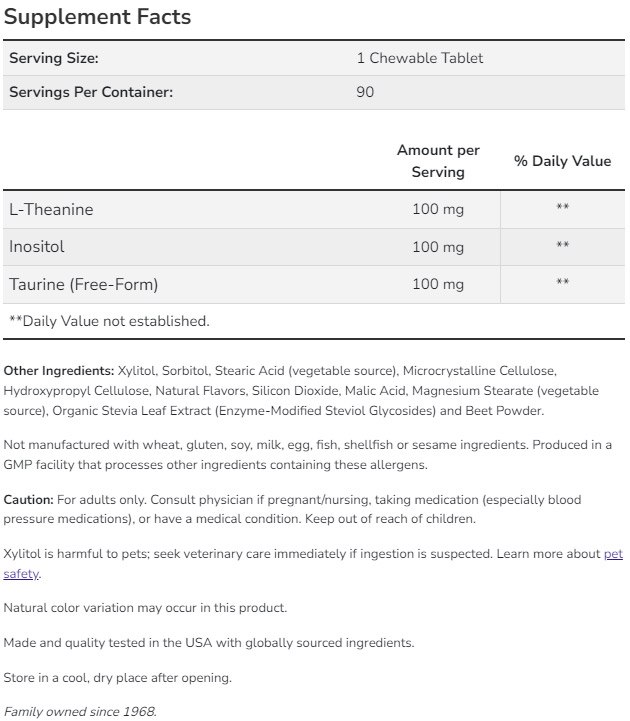Click the Daily Value not established footnote

(x=109, y=321)
